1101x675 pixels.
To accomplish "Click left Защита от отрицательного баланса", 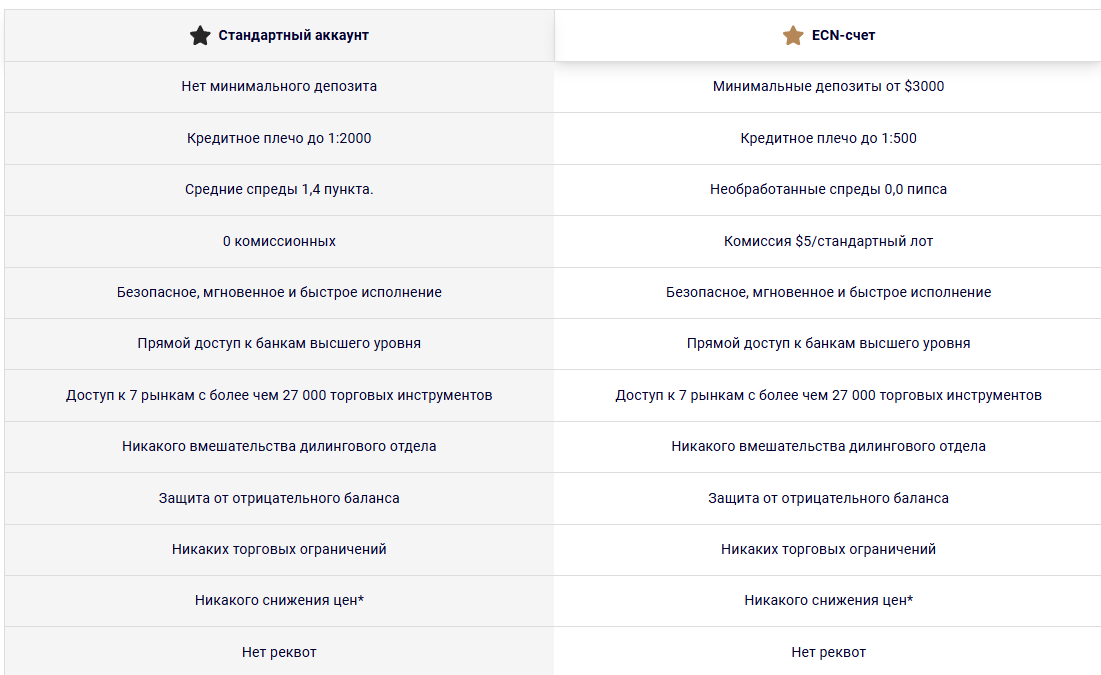I will [279, 498].
